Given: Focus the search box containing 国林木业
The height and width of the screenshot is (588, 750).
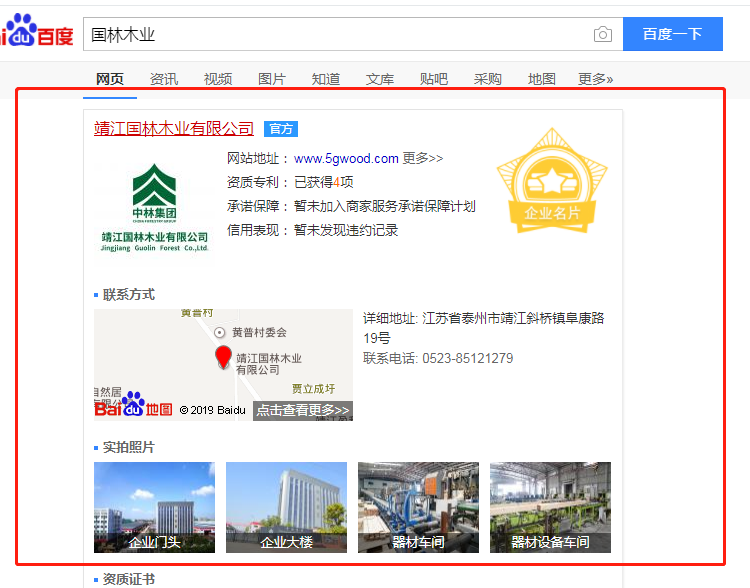Looking at the screenshot, I should point(353,34).
